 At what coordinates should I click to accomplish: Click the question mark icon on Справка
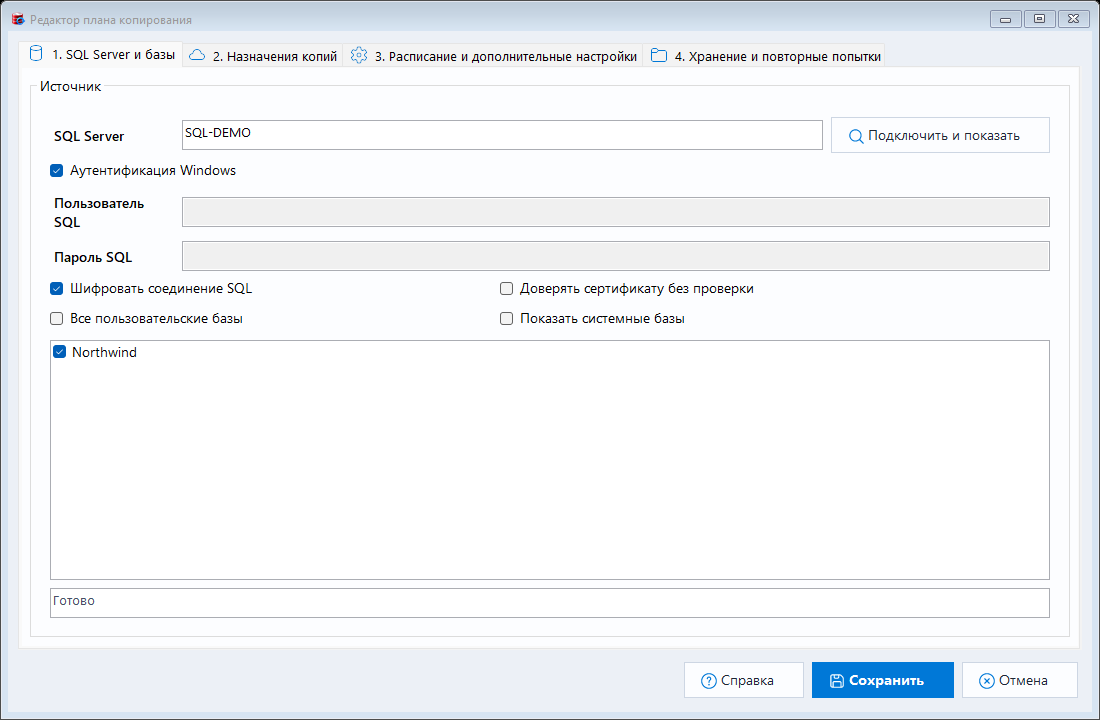(x=709, y=681)
